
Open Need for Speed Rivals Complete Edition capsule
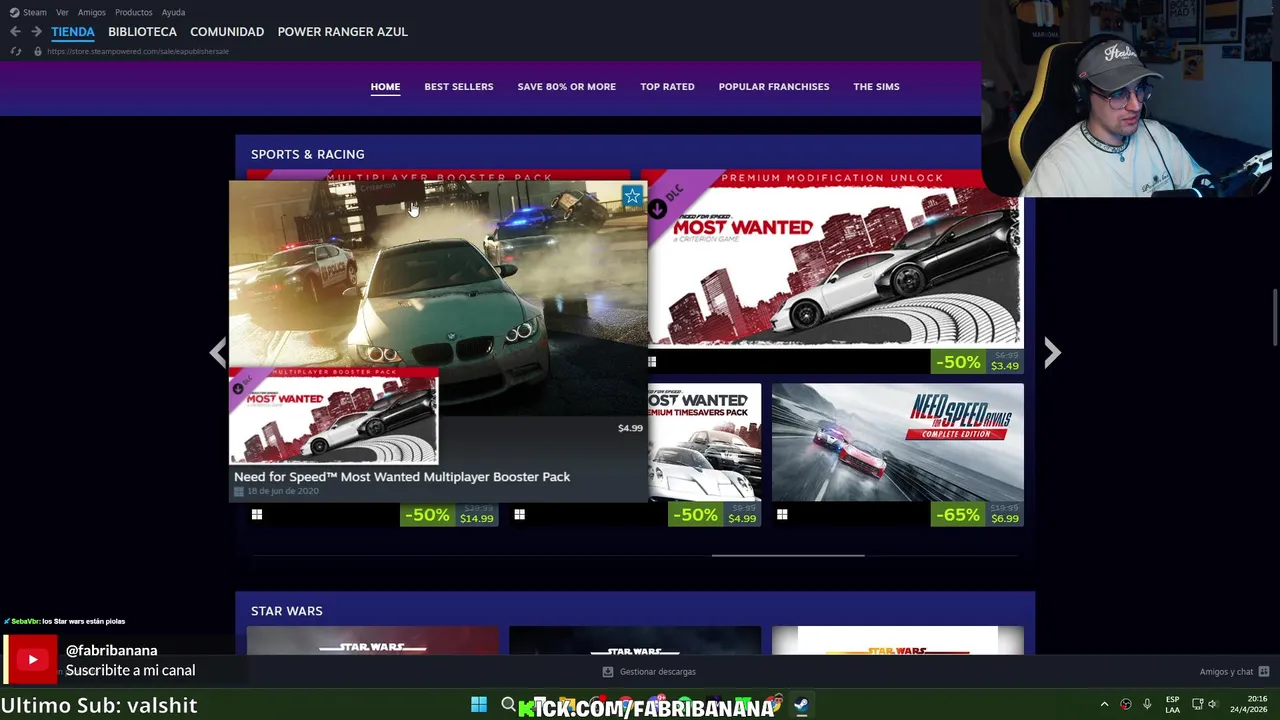898,442
